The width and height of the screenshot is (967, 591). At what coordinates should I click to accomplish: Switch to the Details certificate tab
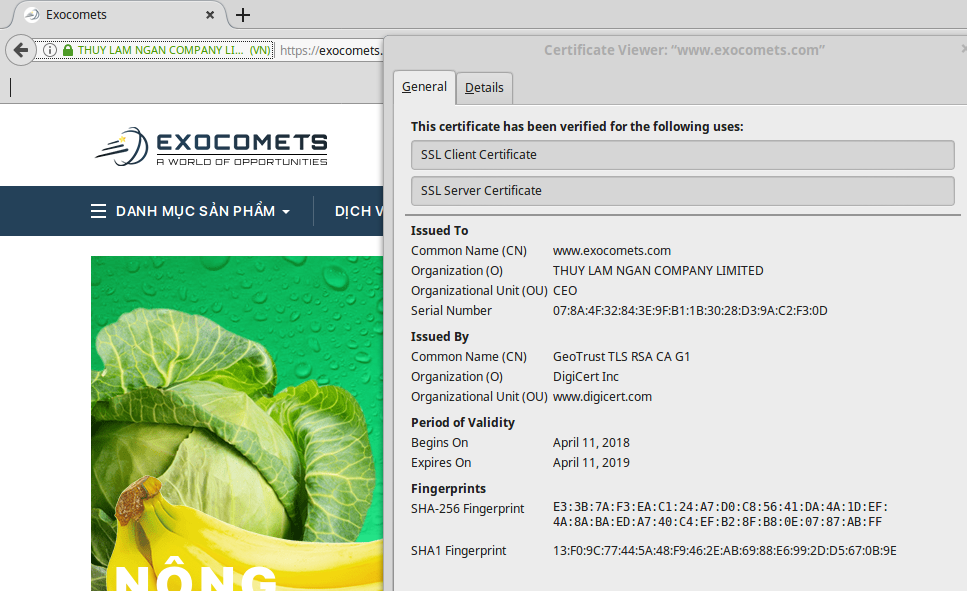484,88
